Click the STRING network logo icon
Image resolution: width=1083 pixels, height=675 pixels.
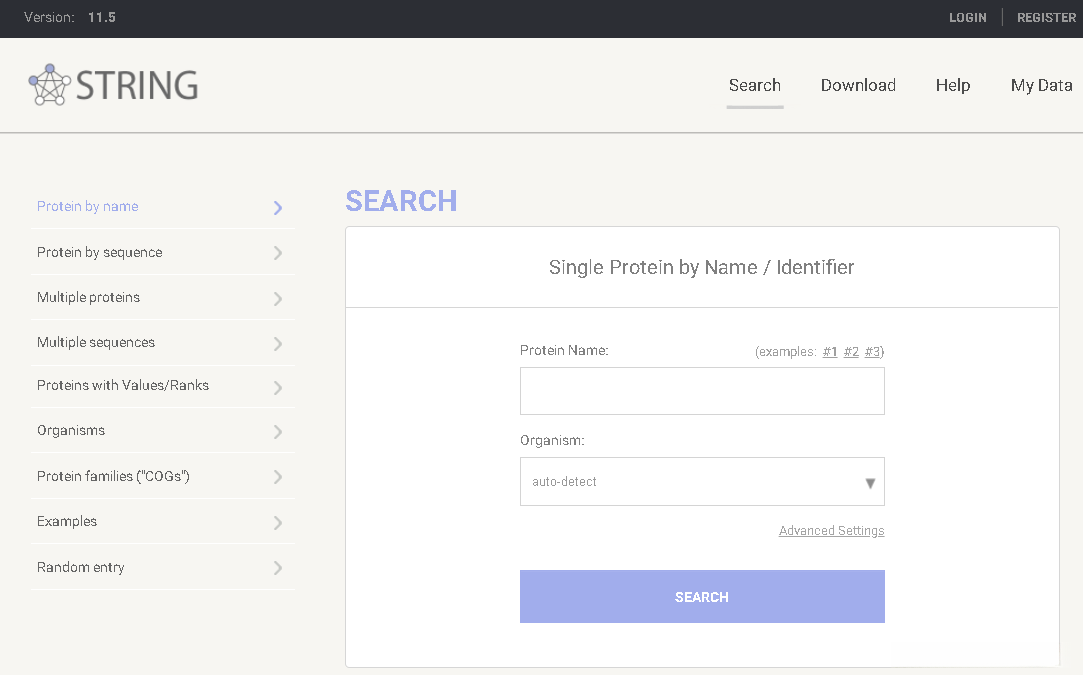[x=49, y=85]
